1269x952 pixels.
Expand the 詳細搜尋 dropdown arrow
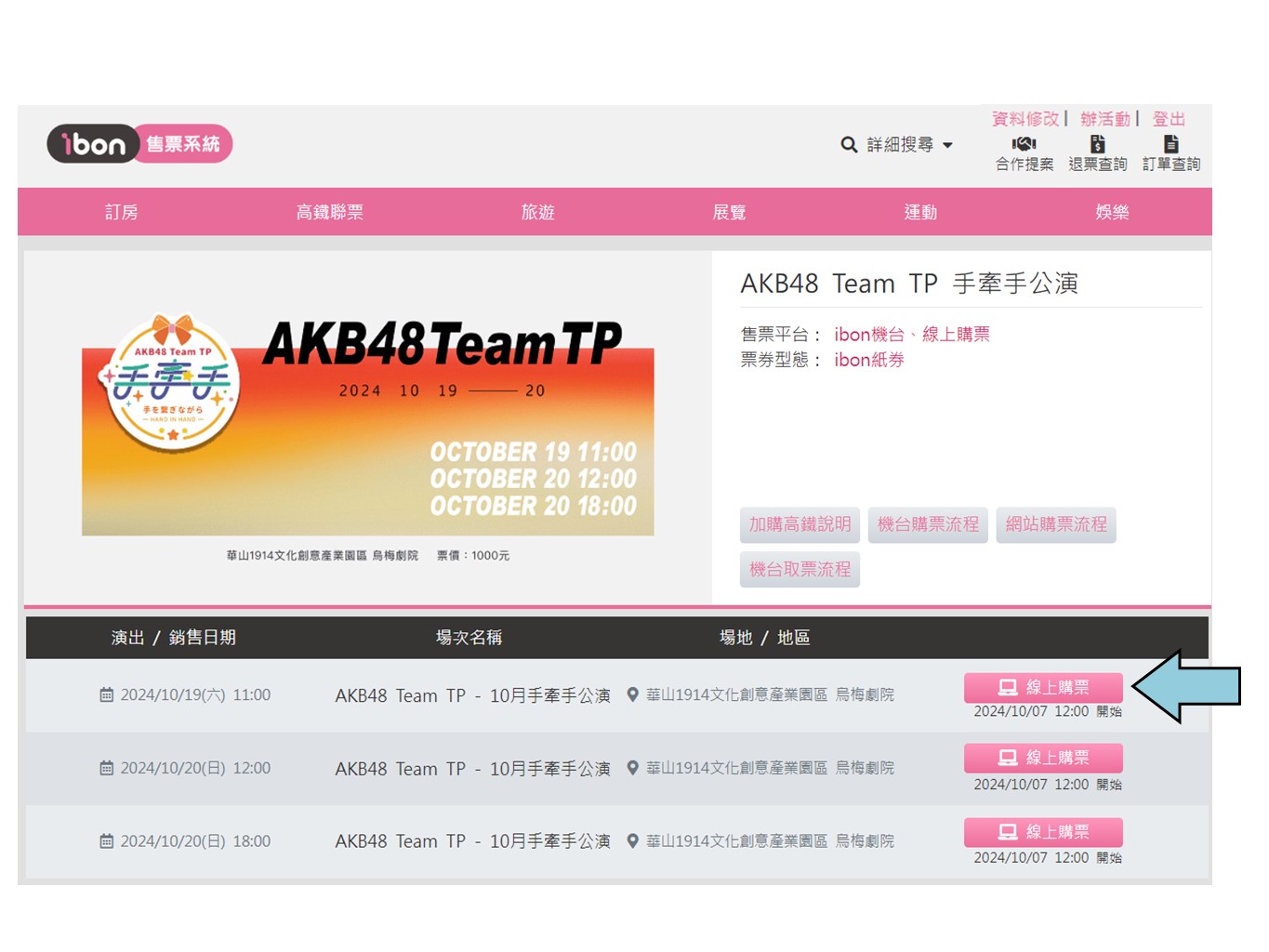point(948,146)
